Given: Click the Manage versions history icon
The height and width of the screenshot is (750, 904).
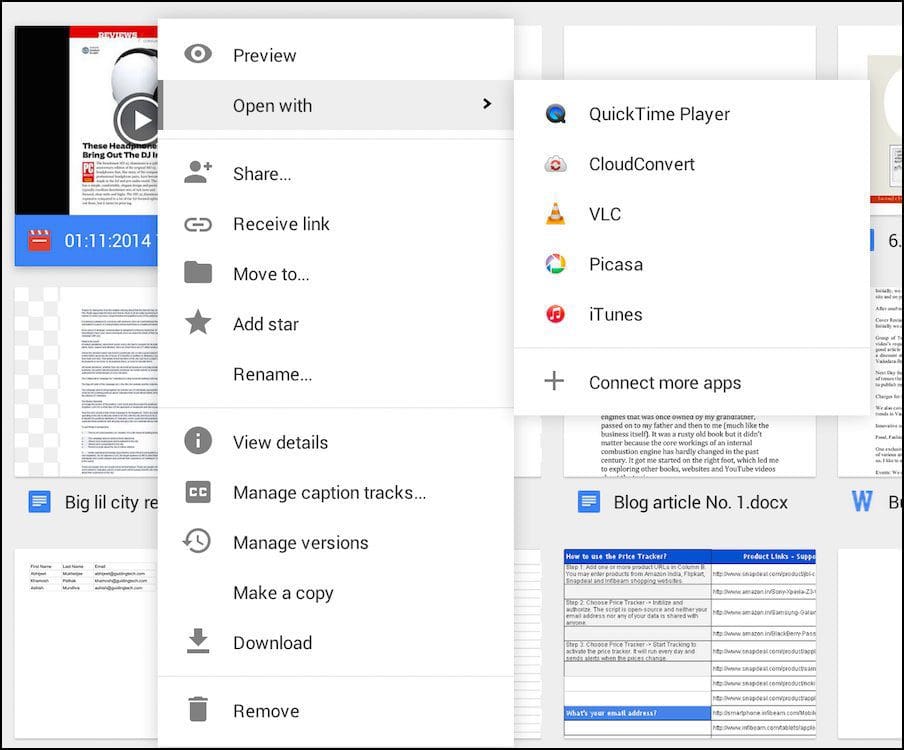Looking at the screenshot, I should tap(197, 541).
